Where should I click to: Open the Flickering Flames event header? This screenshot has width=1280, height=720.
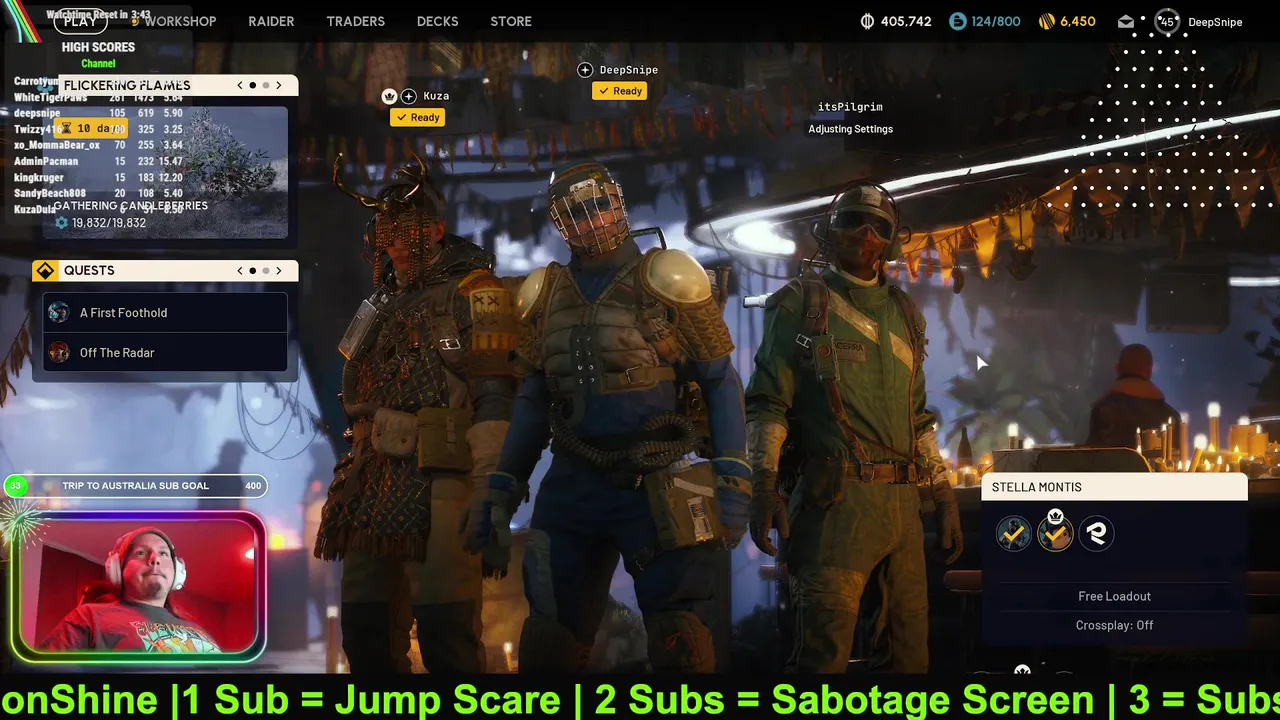pos(165,85)
